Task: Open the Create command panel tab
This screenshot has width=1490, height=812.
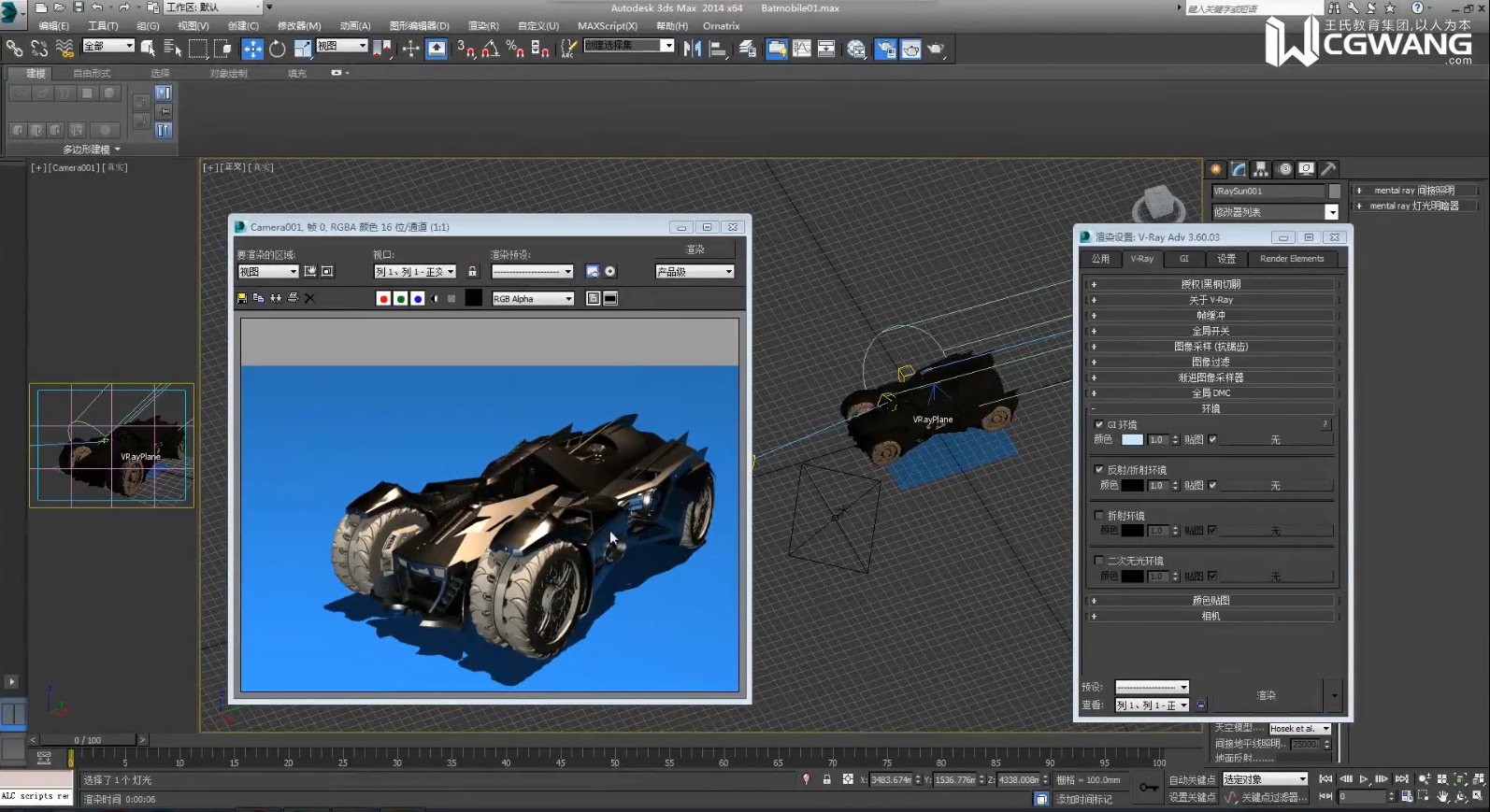Action: click(1216, 169)
